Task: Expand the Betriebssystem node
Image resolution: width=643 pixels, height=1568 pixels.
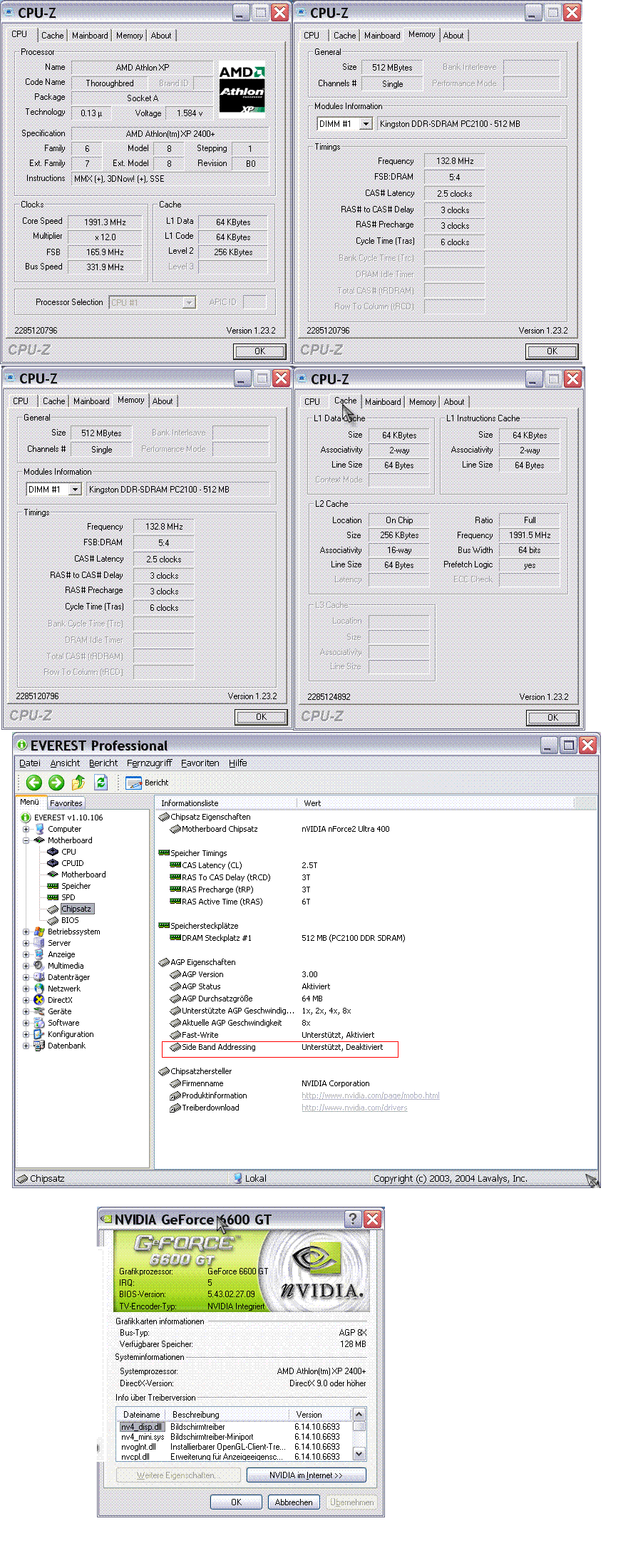Action: (x=26, y=932)
